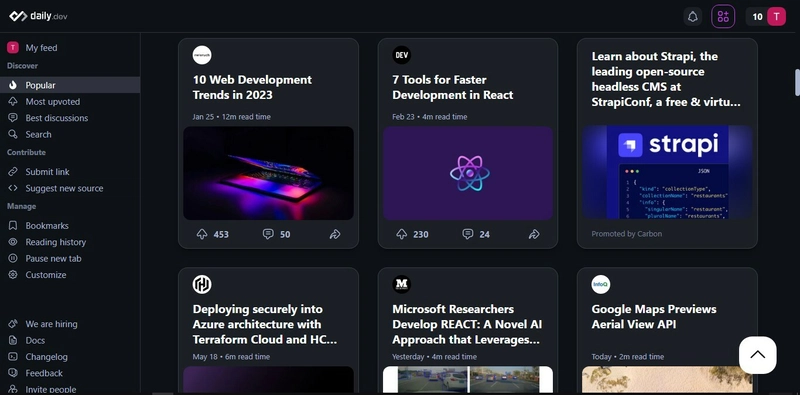Open the profile avatar T in header
The height and width of the screenshot is (395, 800).
pyautogui.click(x=777, y=17)
